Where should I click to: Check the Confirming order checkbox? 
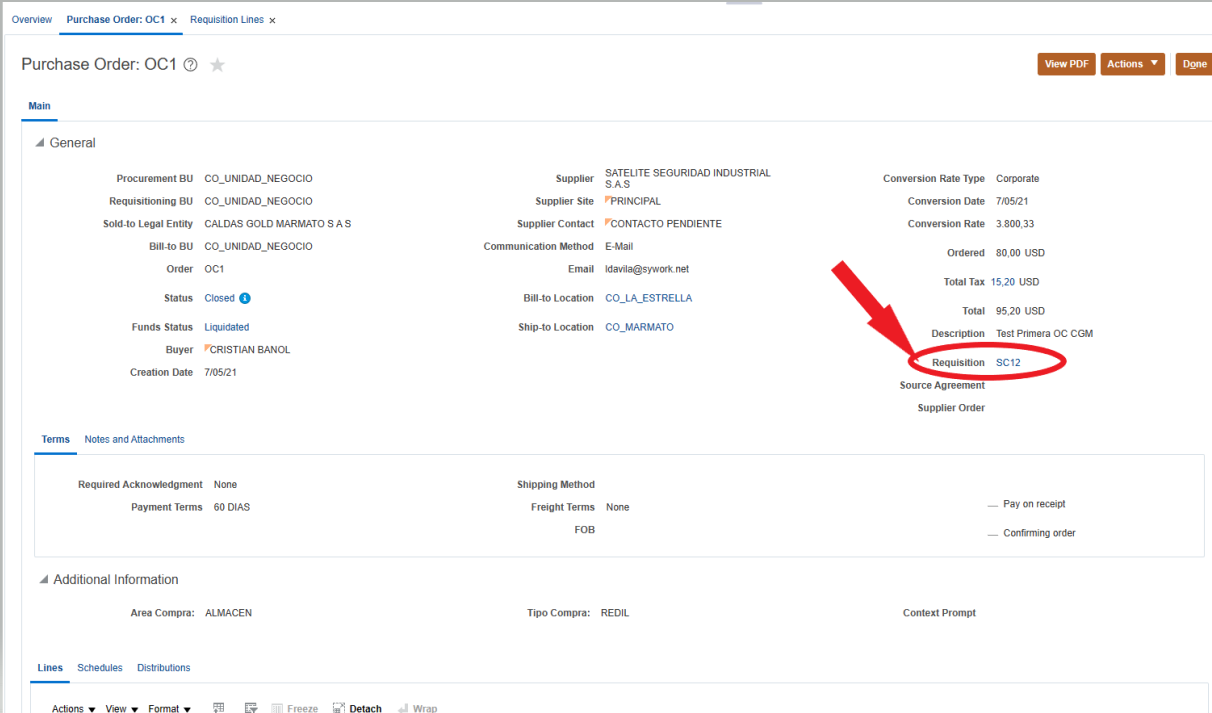coord(990,533)
